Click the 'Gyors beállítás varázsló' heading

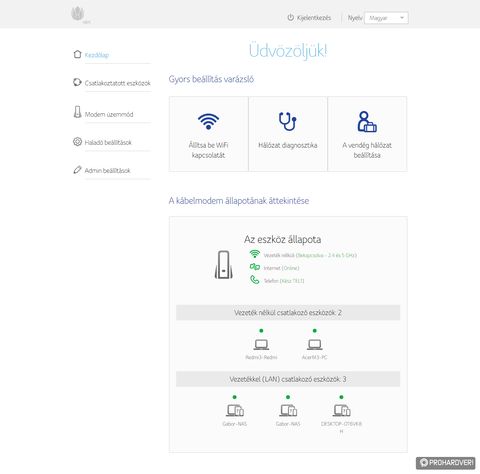211,79
